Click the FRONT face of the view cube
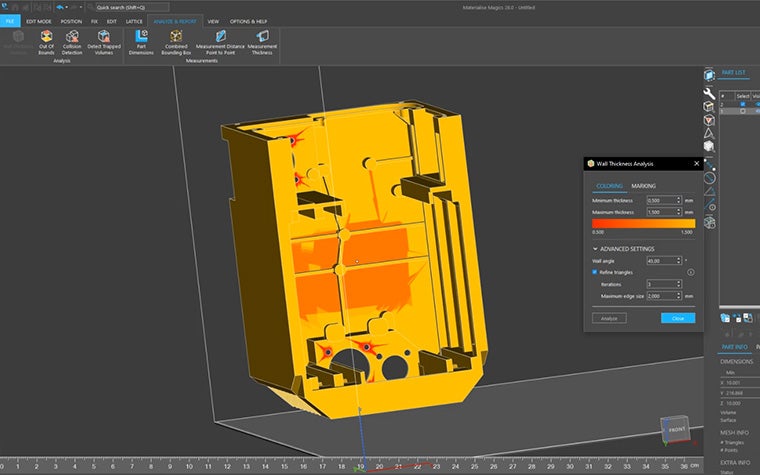This screenshot has width=760, height=475. coord(675,430)
